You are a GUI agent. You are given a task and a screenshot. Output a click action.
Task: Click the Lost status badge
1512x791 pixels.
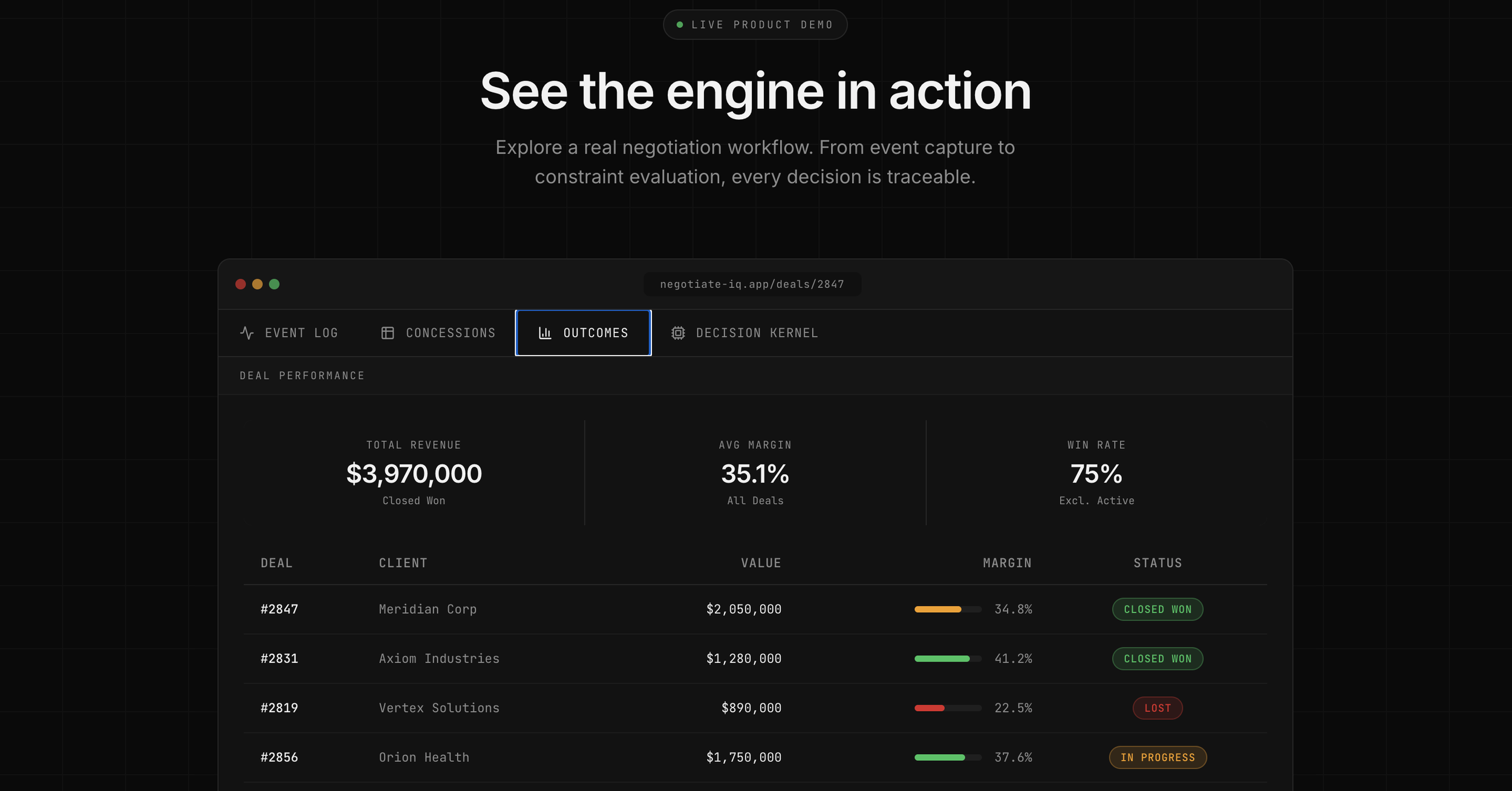point(1157,708)
